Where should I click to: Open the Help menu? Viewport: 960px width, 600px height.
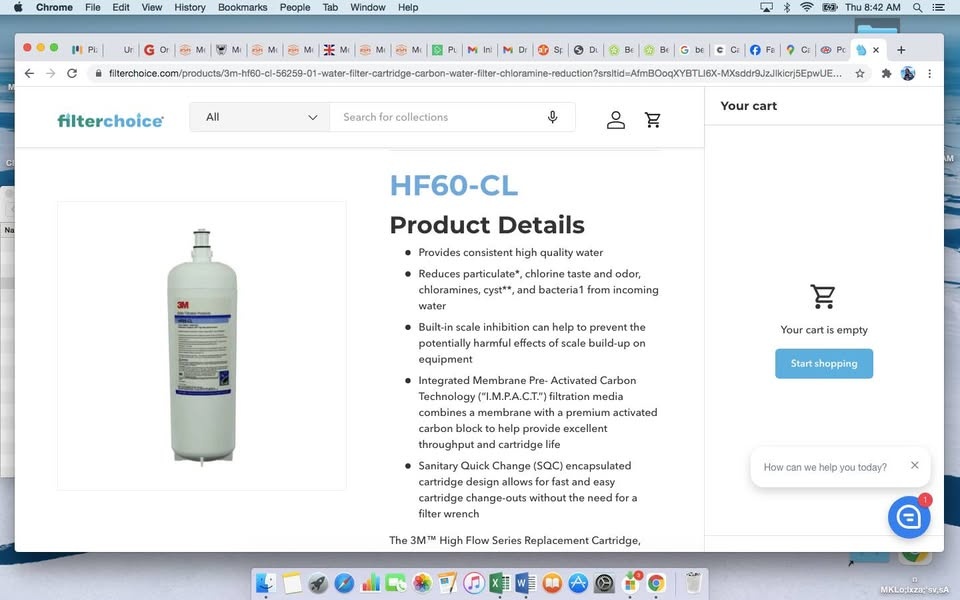408,7
